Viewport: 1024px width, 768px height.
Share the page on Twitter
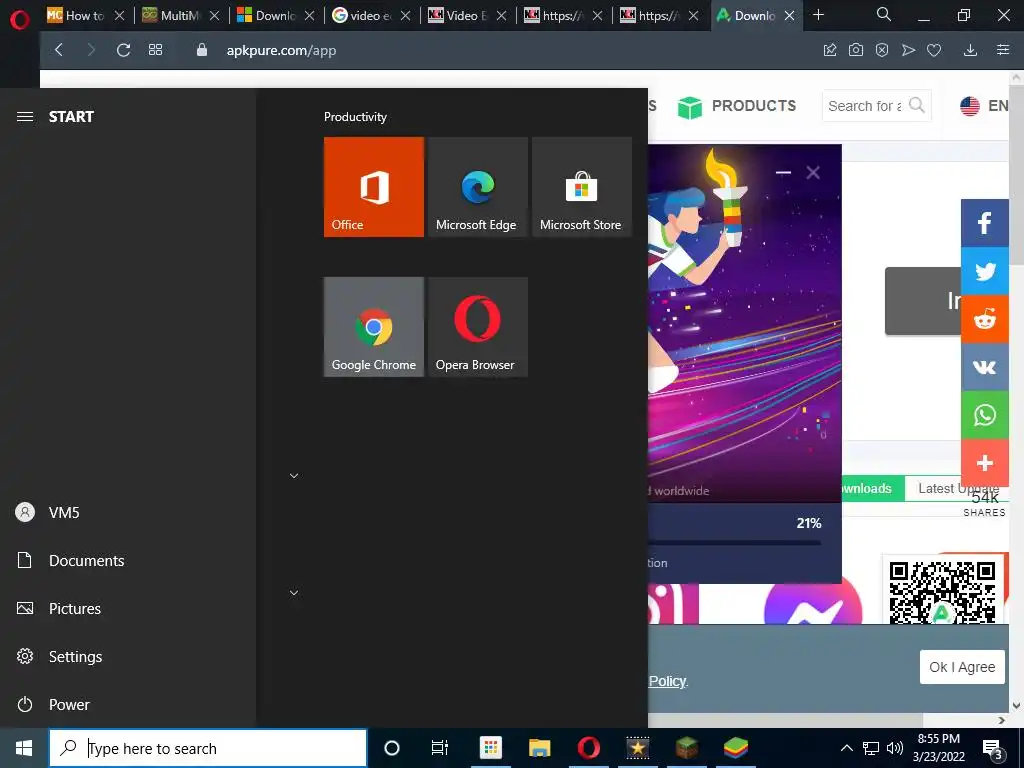coord(985,271)
